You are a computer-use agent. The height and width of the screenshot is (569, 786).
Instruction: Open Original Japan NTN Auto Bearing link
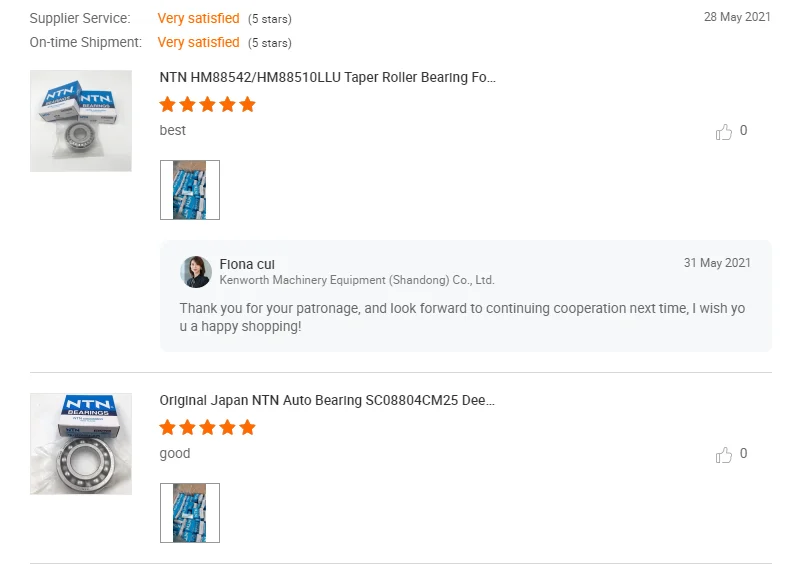(x=327, y=401)
